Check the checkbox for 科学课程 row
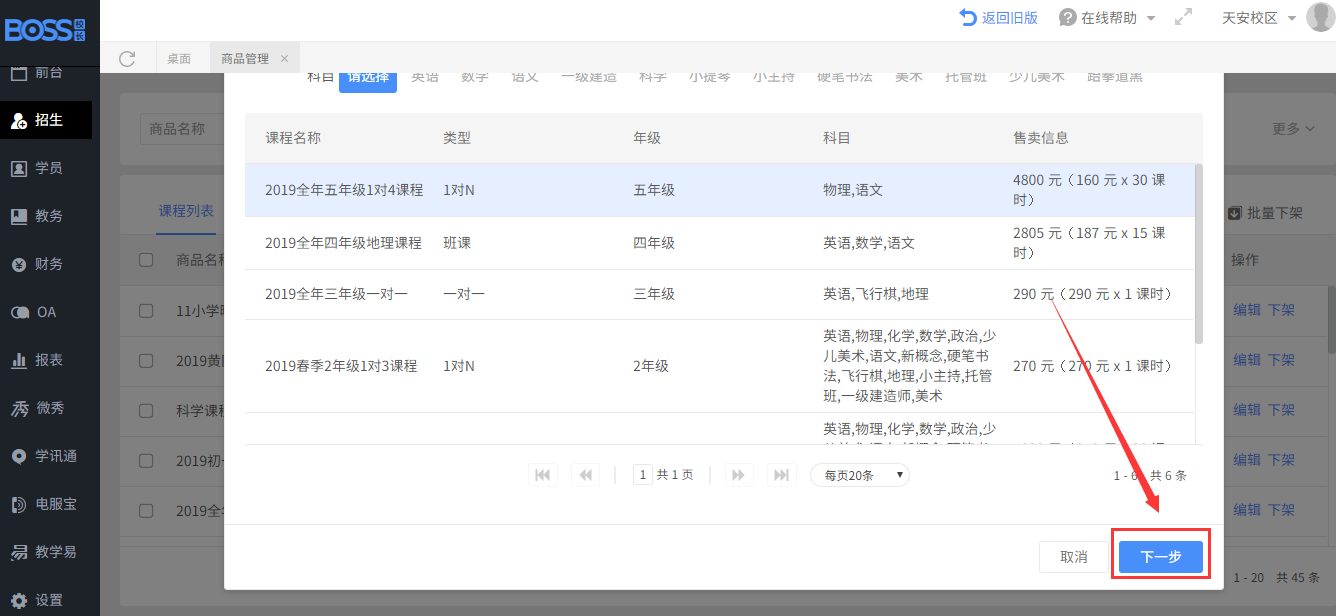Screen dimensions: 1336x616 coord(146,410)
